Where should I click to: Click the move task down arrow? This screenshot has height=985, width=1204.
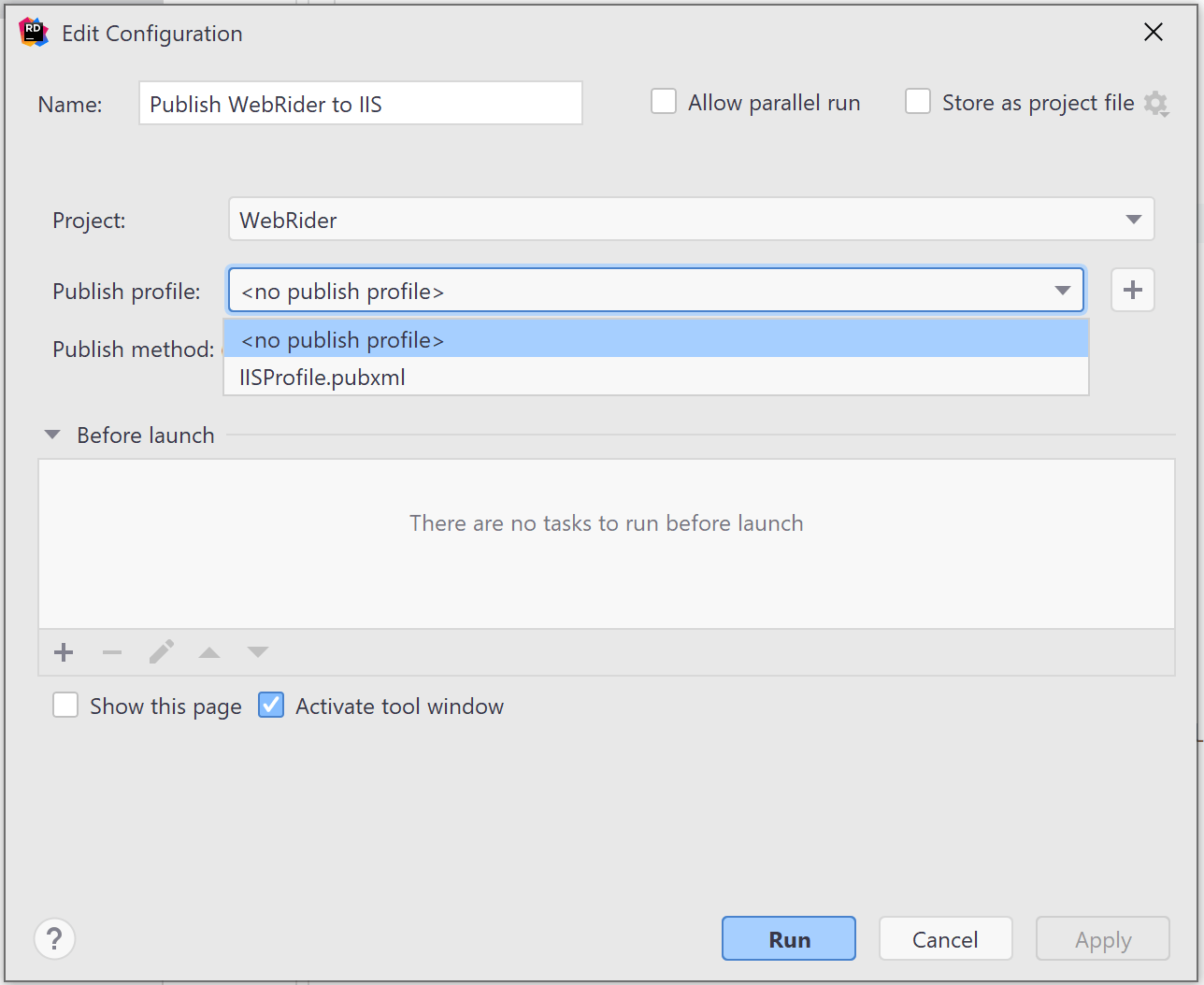(x=257, y=652)
